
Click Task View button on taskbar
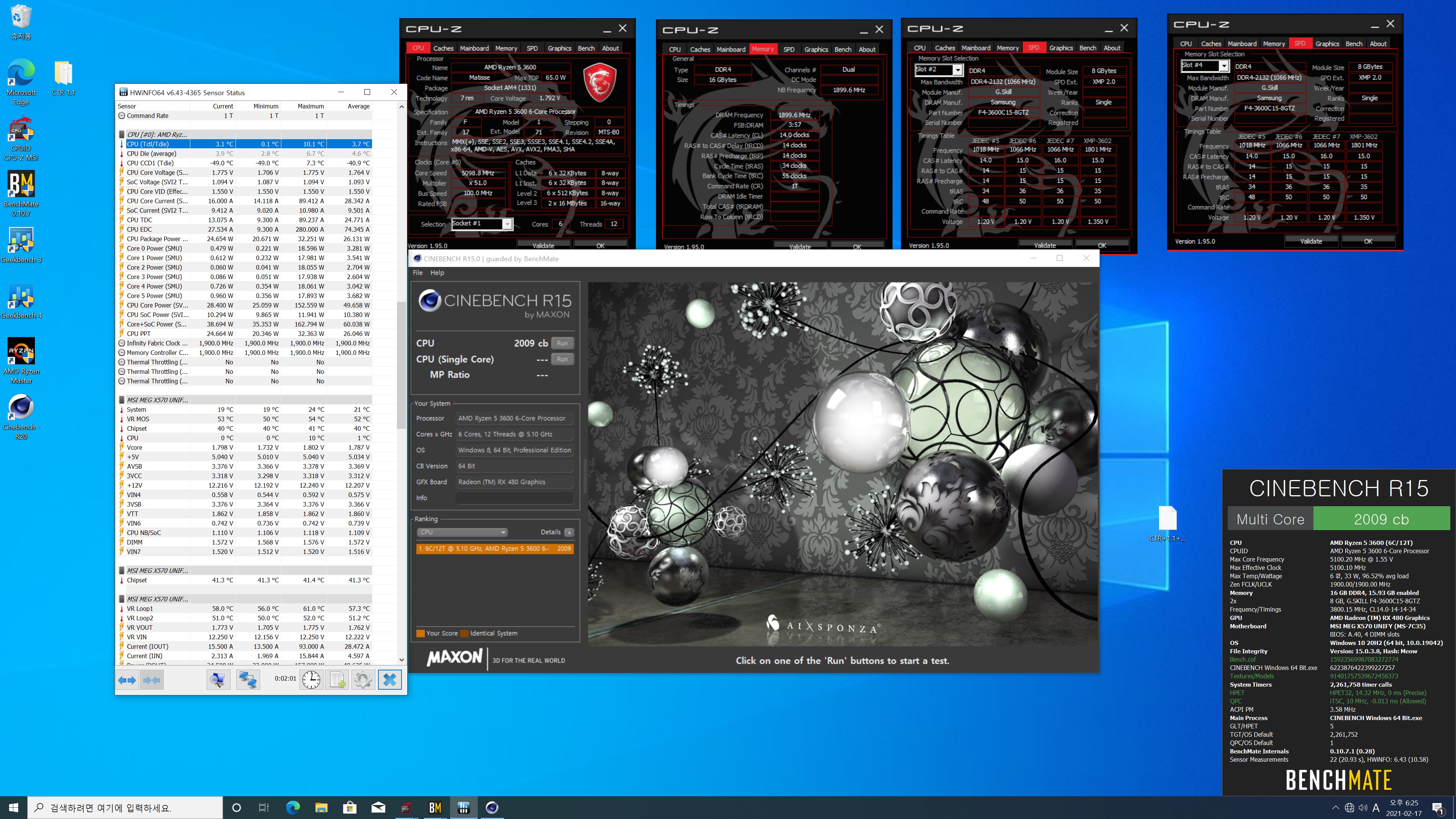coord(264,808)
